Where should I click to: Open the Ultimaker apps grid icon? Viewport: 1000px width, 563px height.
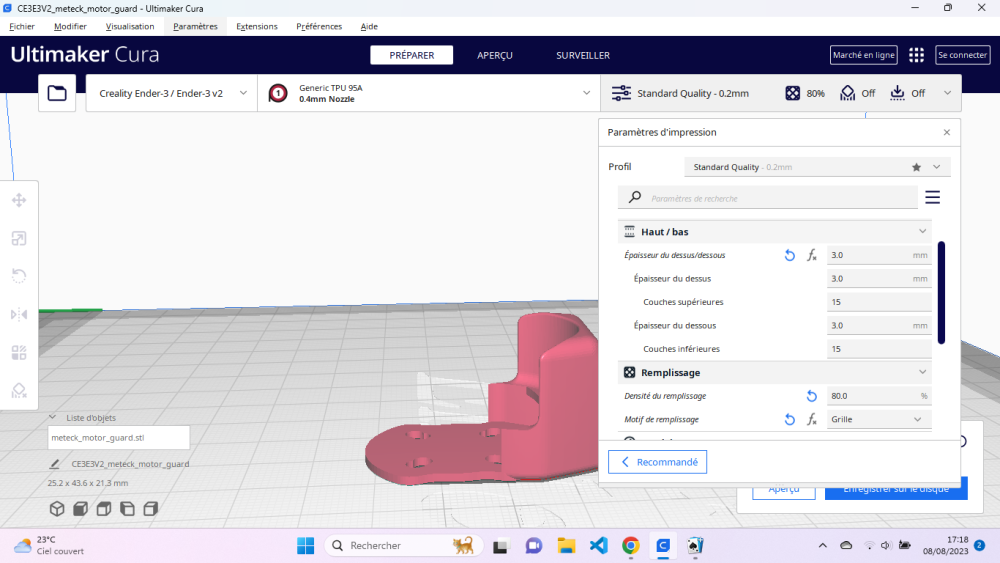916,55
